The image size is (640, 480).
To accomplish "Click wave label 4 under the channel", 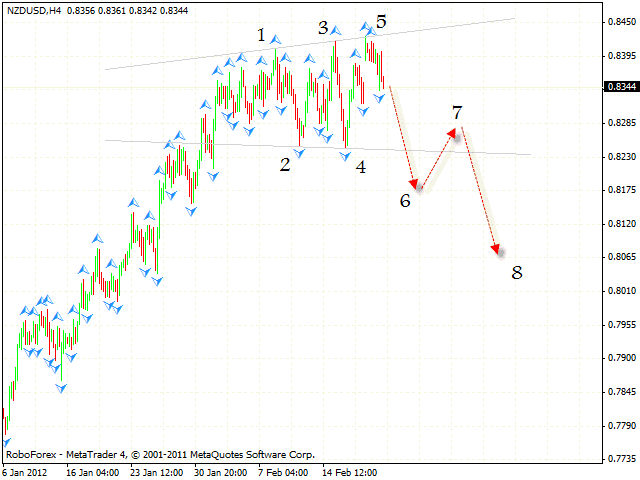I will click(x=360, y=167).
